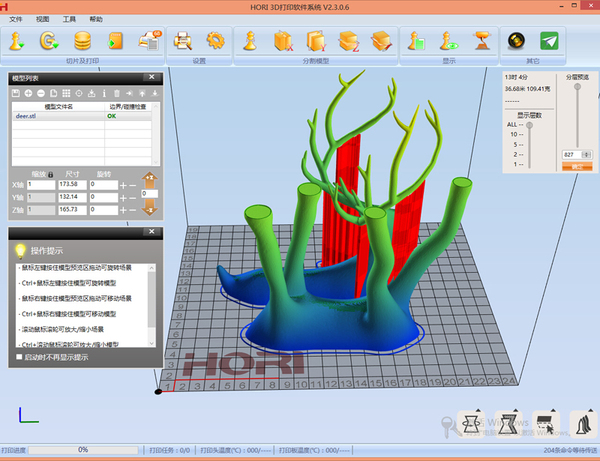Click the orange +Z move up arrow
Image resolution: width=600 pixels, height=461 pixels.
pyautogui.click(x=150, y=179)
